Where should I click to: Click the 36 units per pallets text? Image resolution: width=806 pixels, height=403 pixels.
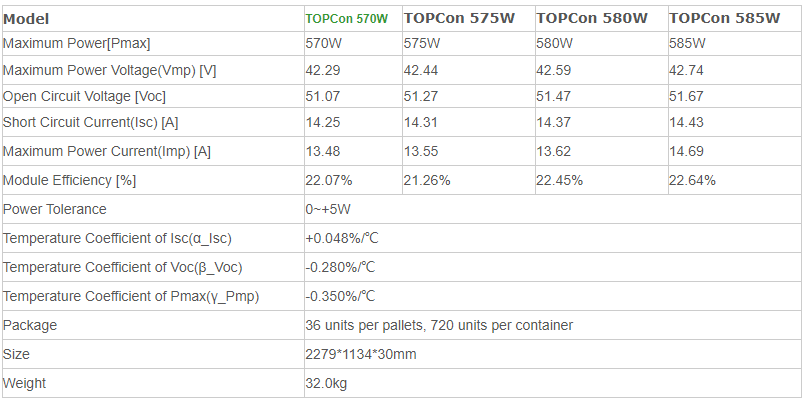pyautogui.click(x=364, y=325)
